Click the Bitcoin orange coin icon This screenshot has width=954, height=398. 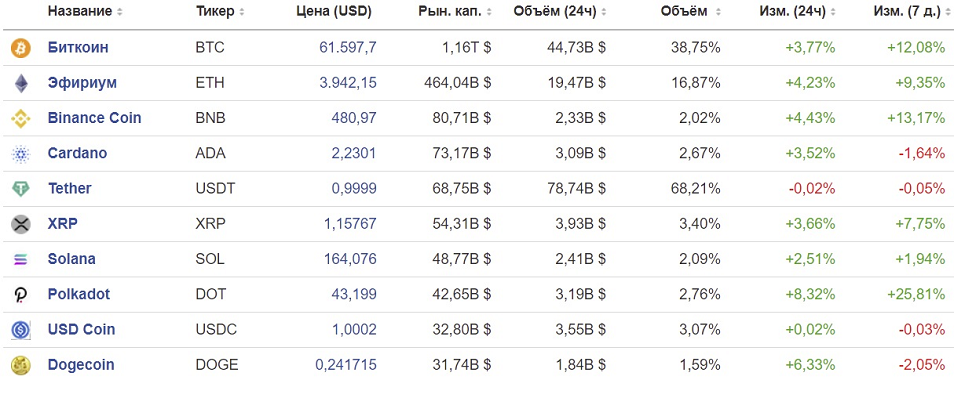pyautogui.click(x=21, y=48)
